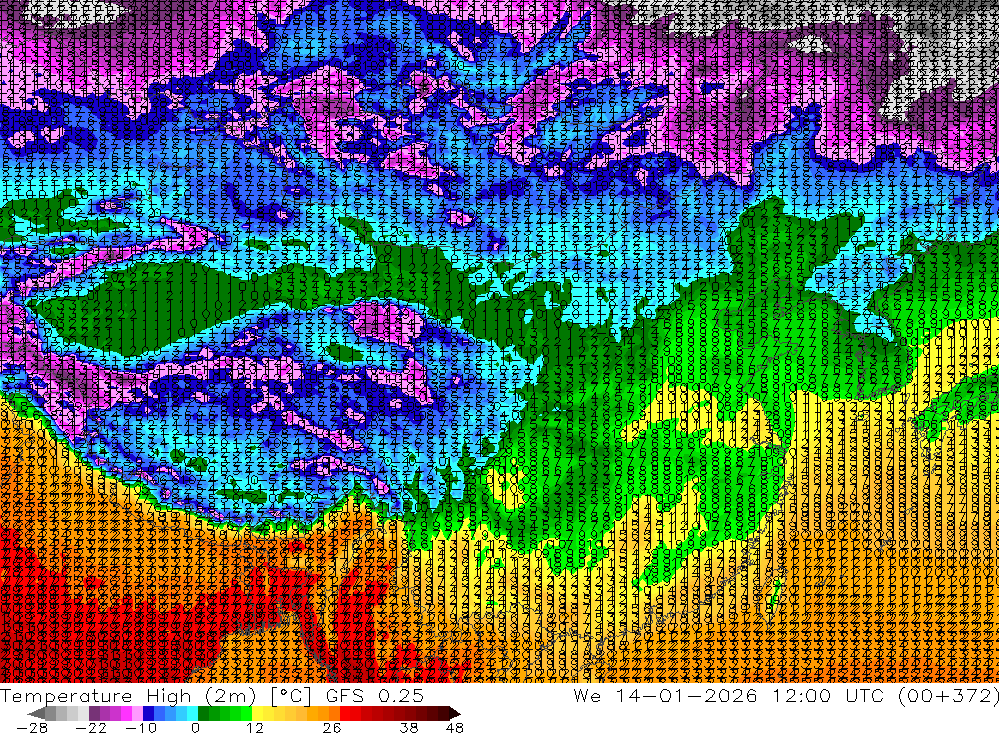Click the '0' legend value
Viewport: 1000px width, 733px height.
point(196,728)
